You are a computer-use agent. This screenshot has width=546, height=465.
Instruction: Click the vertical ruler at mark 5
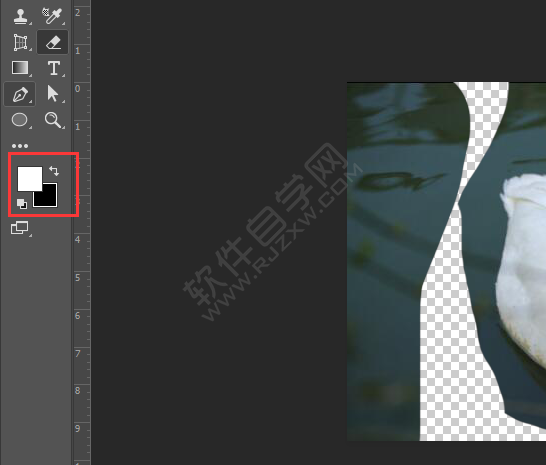pos(81,278)
